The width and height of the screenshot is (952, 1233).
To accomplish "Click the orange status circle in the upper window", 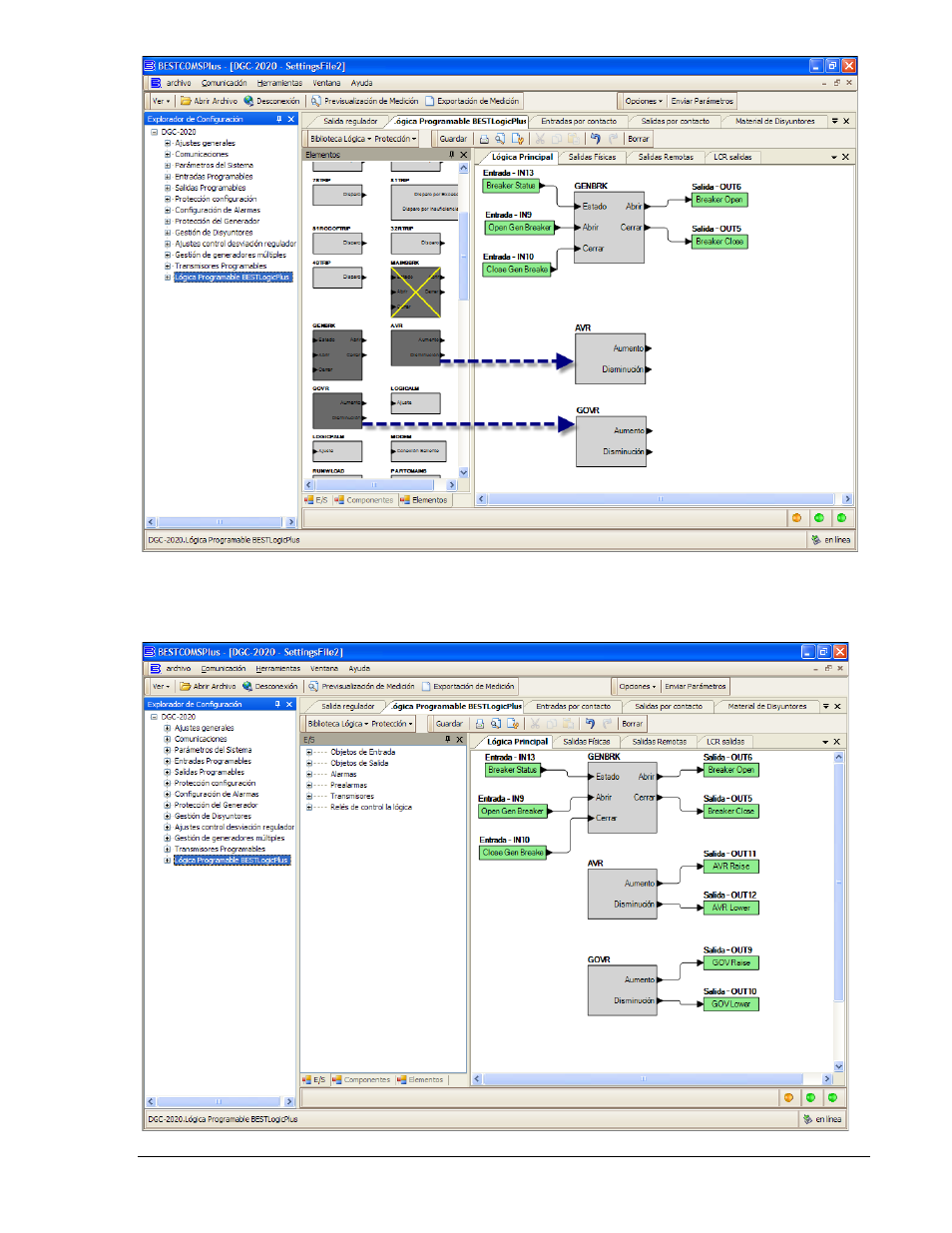I will [x=796, y=518].
